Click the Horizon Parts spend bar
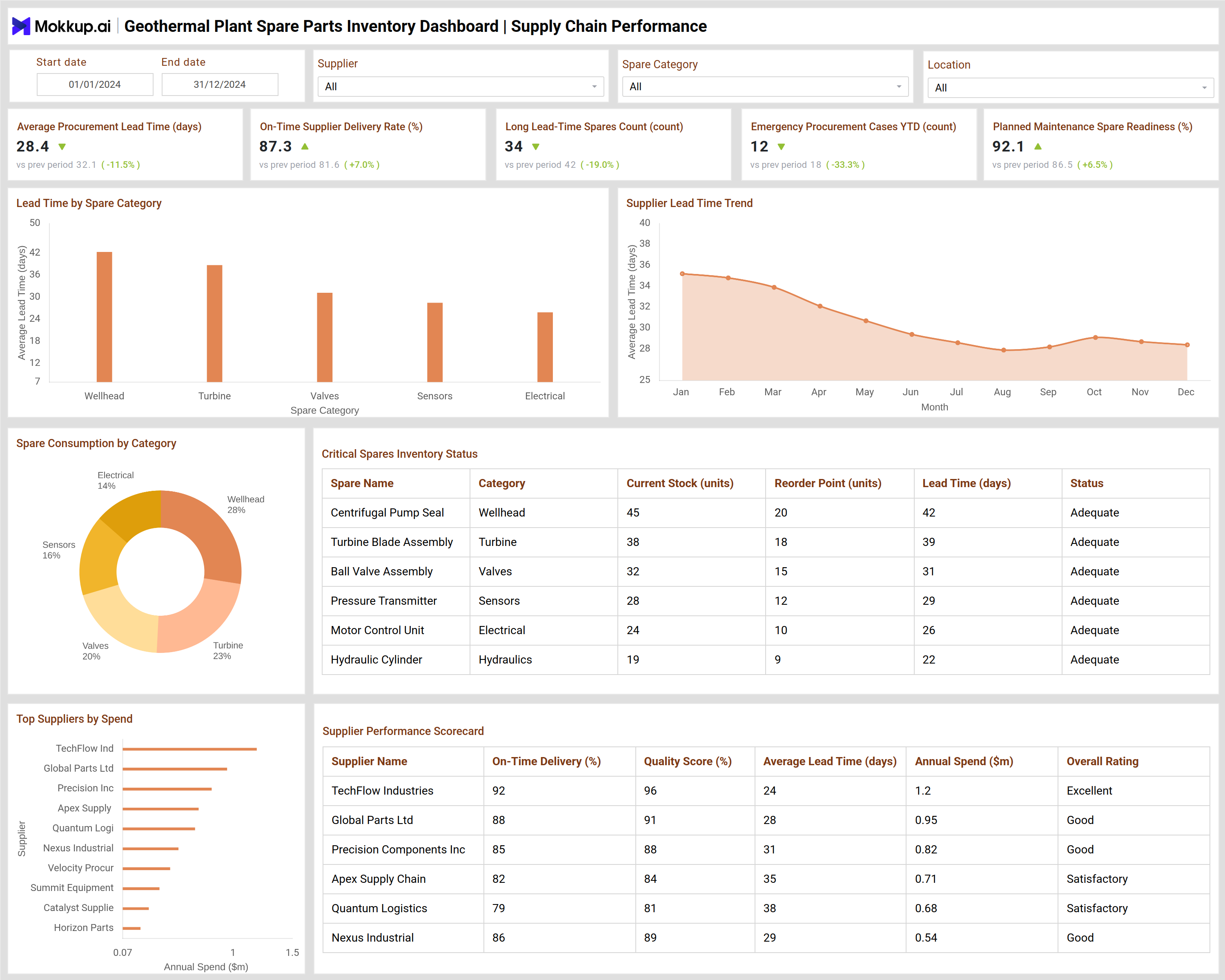This screenshot has width=1225, height=980. click(x=131, y=928)
